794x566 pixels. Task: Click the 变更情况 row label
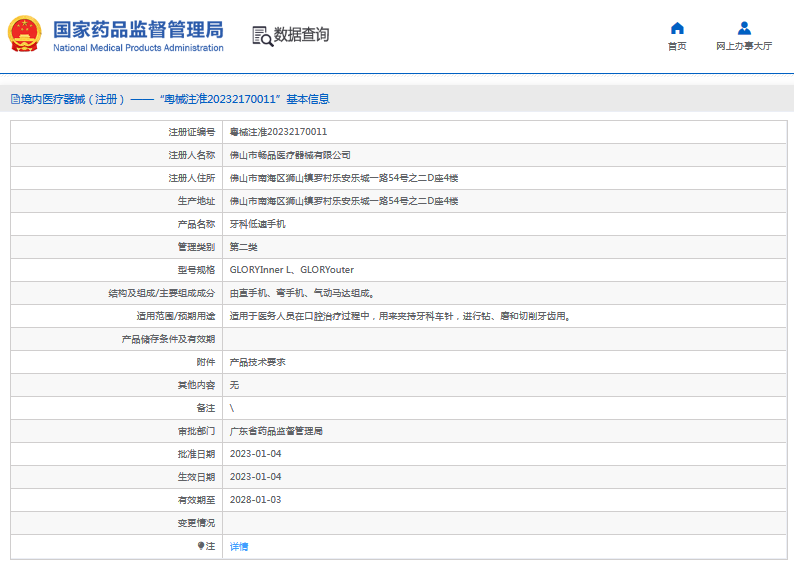click(196, 523)
